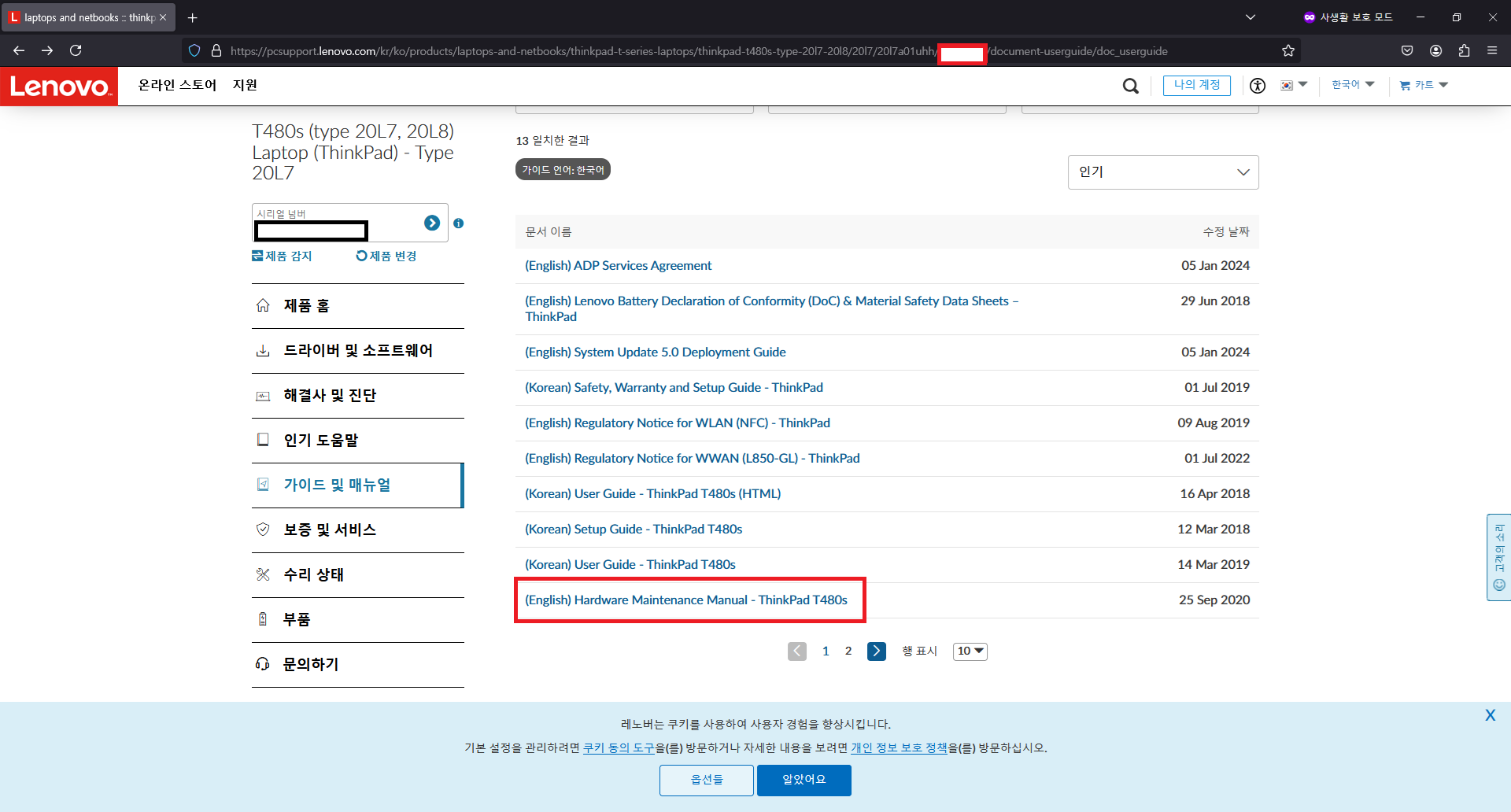Open 문의하기 contact sidebar item
Screen dimensions: 1511x812
coord(358,665)
